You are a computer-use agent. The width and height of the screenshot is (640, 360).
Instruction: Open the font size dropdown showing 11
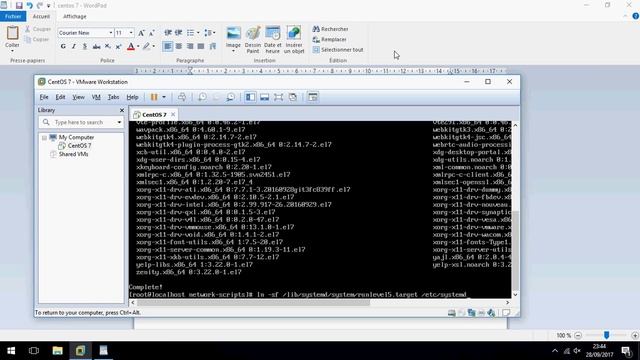click(131, 32)
